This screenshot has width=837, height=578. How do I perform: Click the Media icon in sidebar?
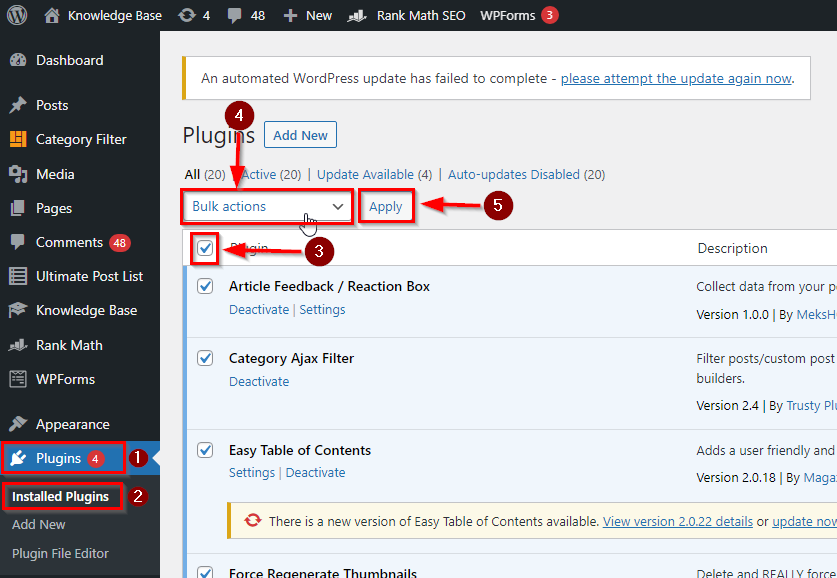(x=18, y=174)
